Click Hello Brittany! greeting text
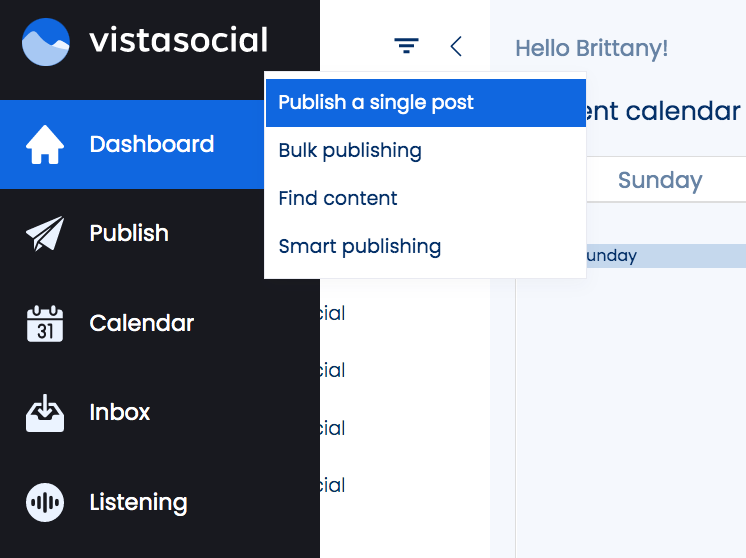Viewport: 746px width, 558px height. pos(591,49)
